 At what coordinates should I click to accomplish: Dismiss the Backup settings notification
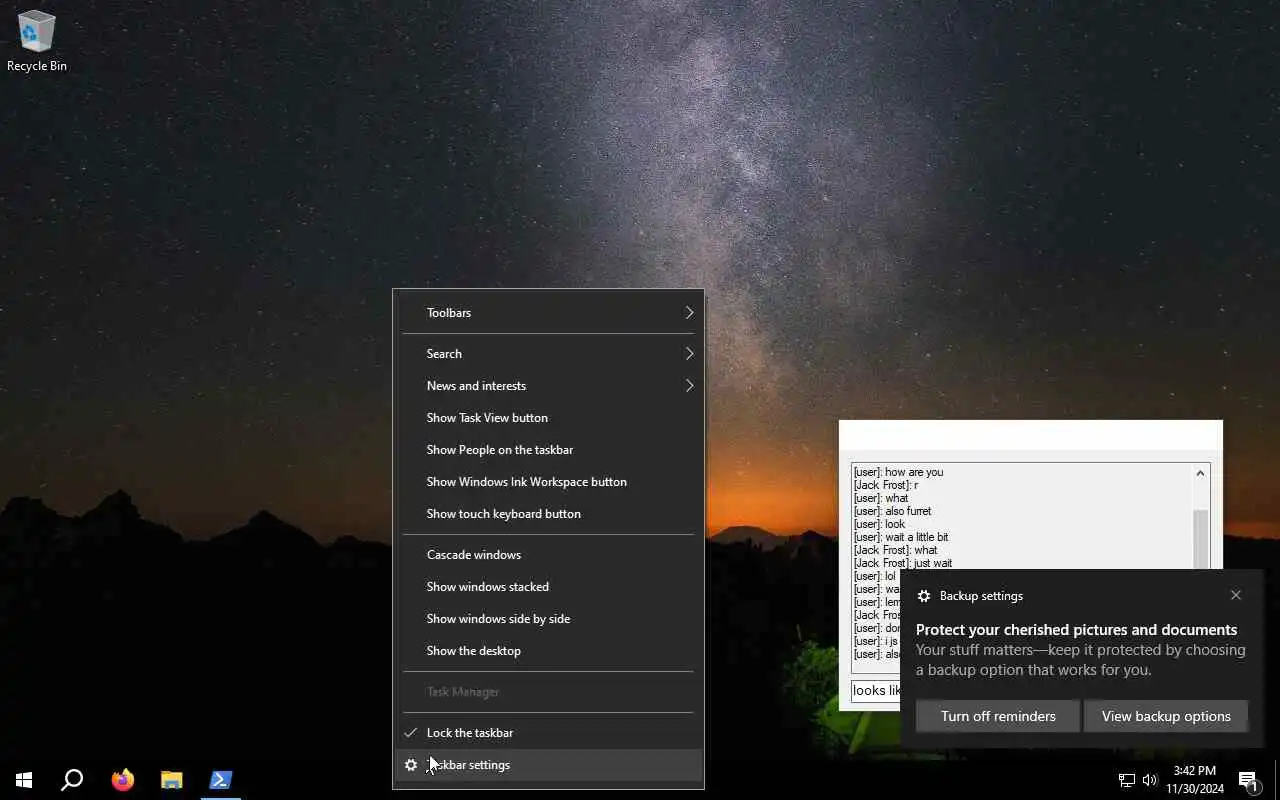pyautogui.click(x=1236, y=595)
